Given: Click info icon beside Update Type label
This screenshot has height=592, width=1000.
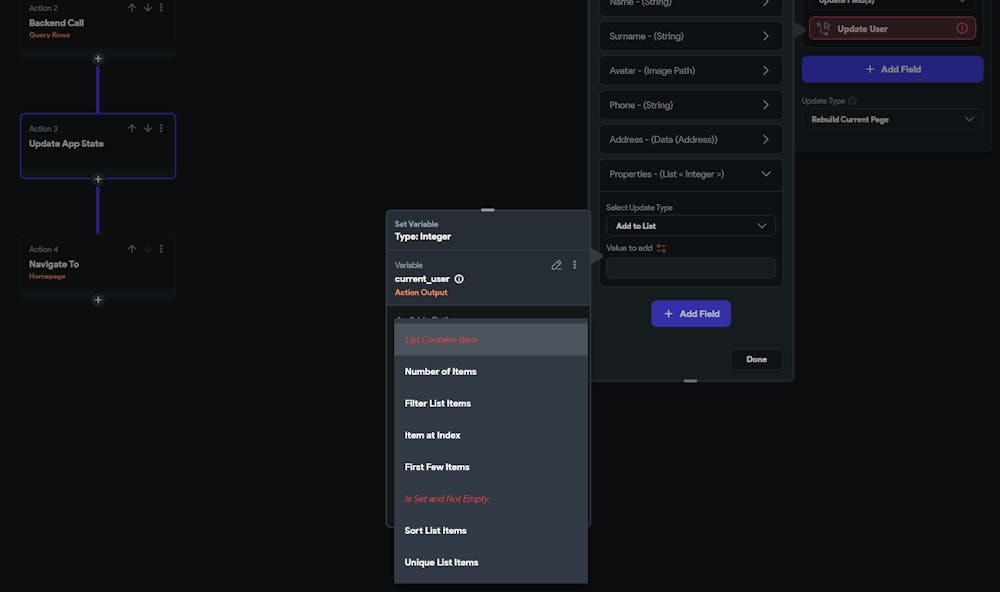Looking at the screenshot, I should [852, 101].
